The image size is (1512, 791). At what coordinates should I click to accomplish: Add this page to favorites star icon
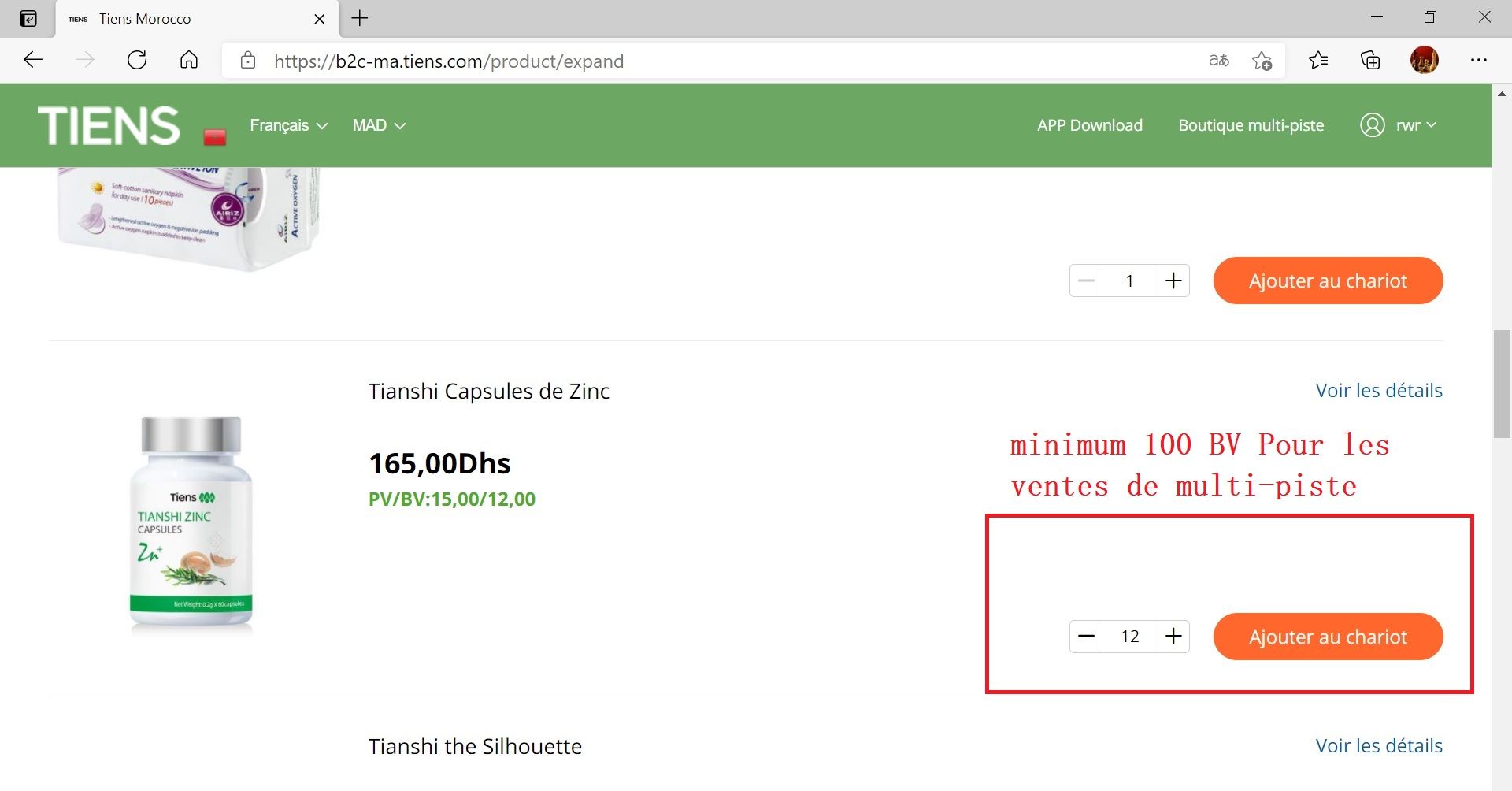tap(1261, 61)
